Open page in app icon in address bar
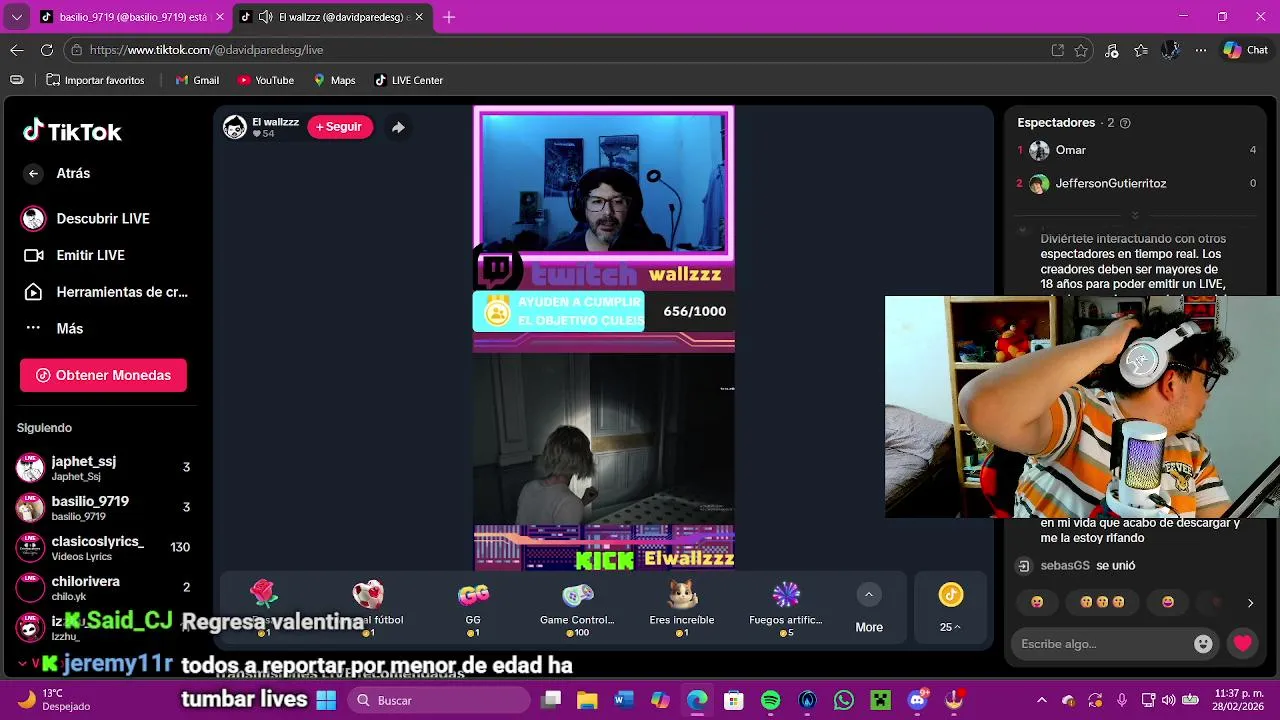Screen dimensions: 1280x720 point(1058,50)
